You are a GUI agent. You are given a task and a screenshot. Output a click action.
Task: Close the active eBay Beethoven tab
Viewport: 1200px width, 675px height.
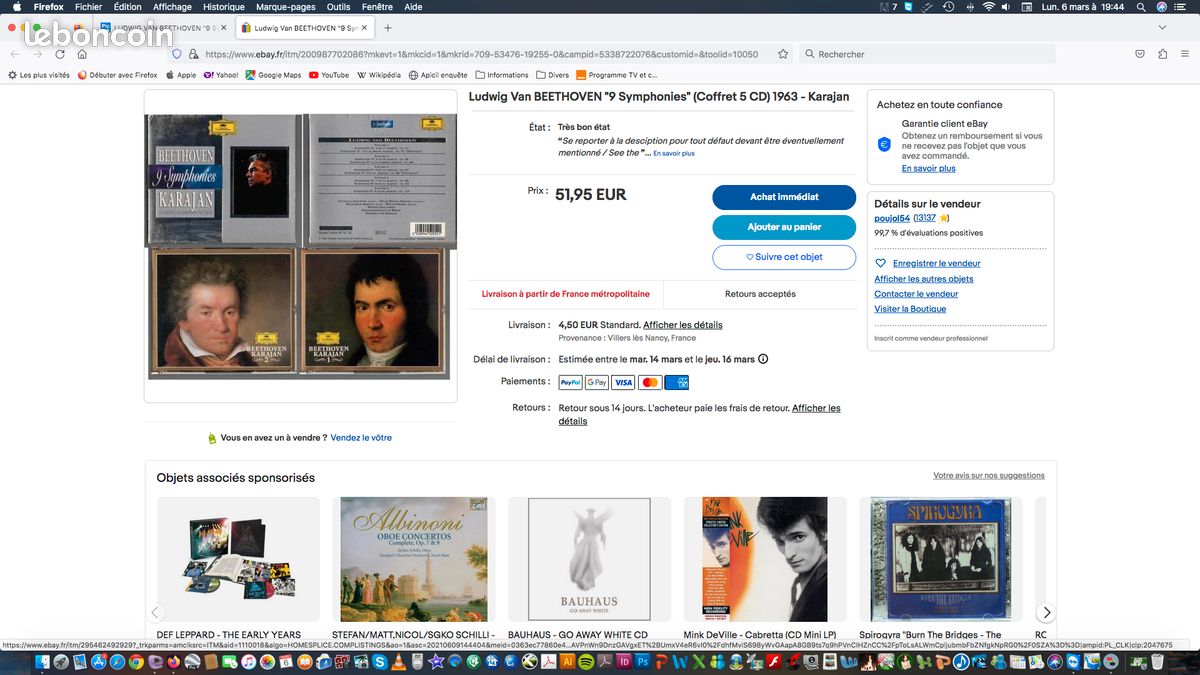tap(366, 28)
